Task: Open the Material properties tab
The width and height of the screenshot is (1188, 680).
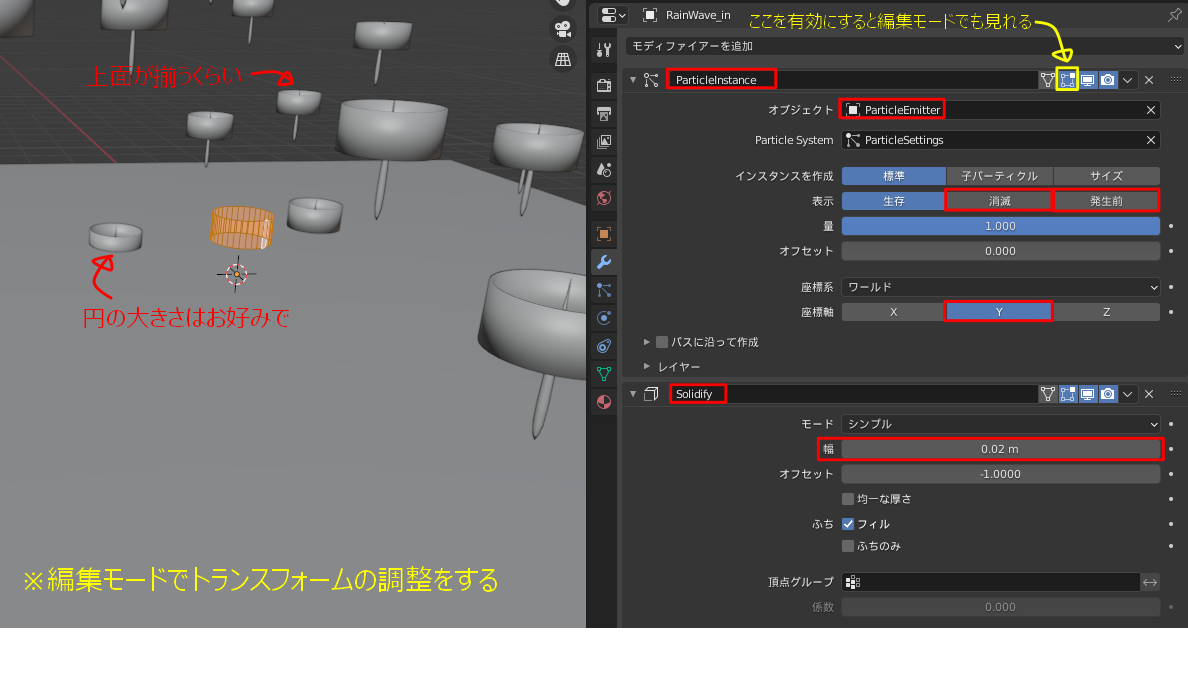Action: (x=602, y=402)
